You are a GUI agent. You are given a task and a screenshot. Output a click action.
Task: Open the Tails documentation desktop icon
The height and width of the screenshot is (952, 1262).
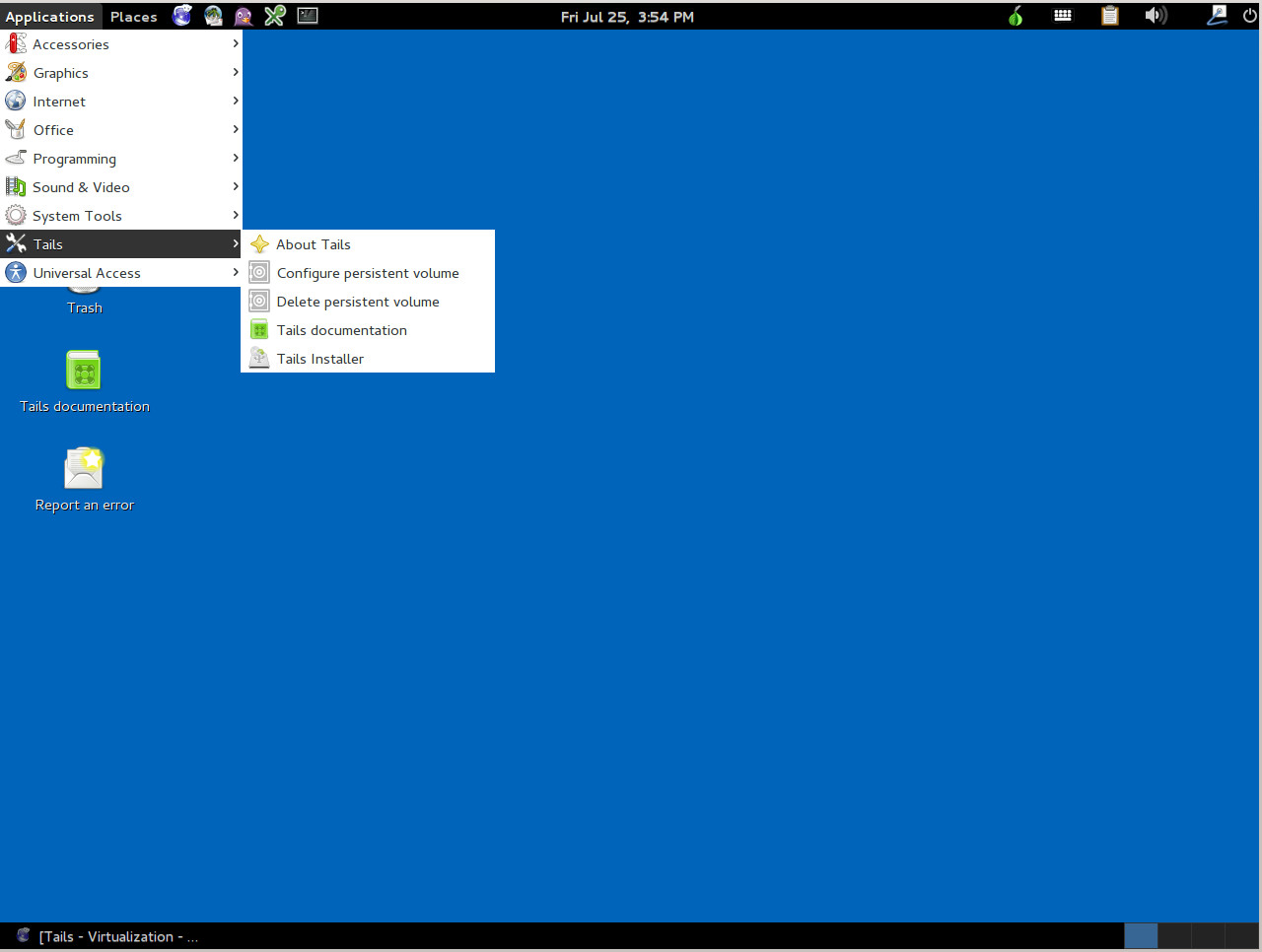84,371
